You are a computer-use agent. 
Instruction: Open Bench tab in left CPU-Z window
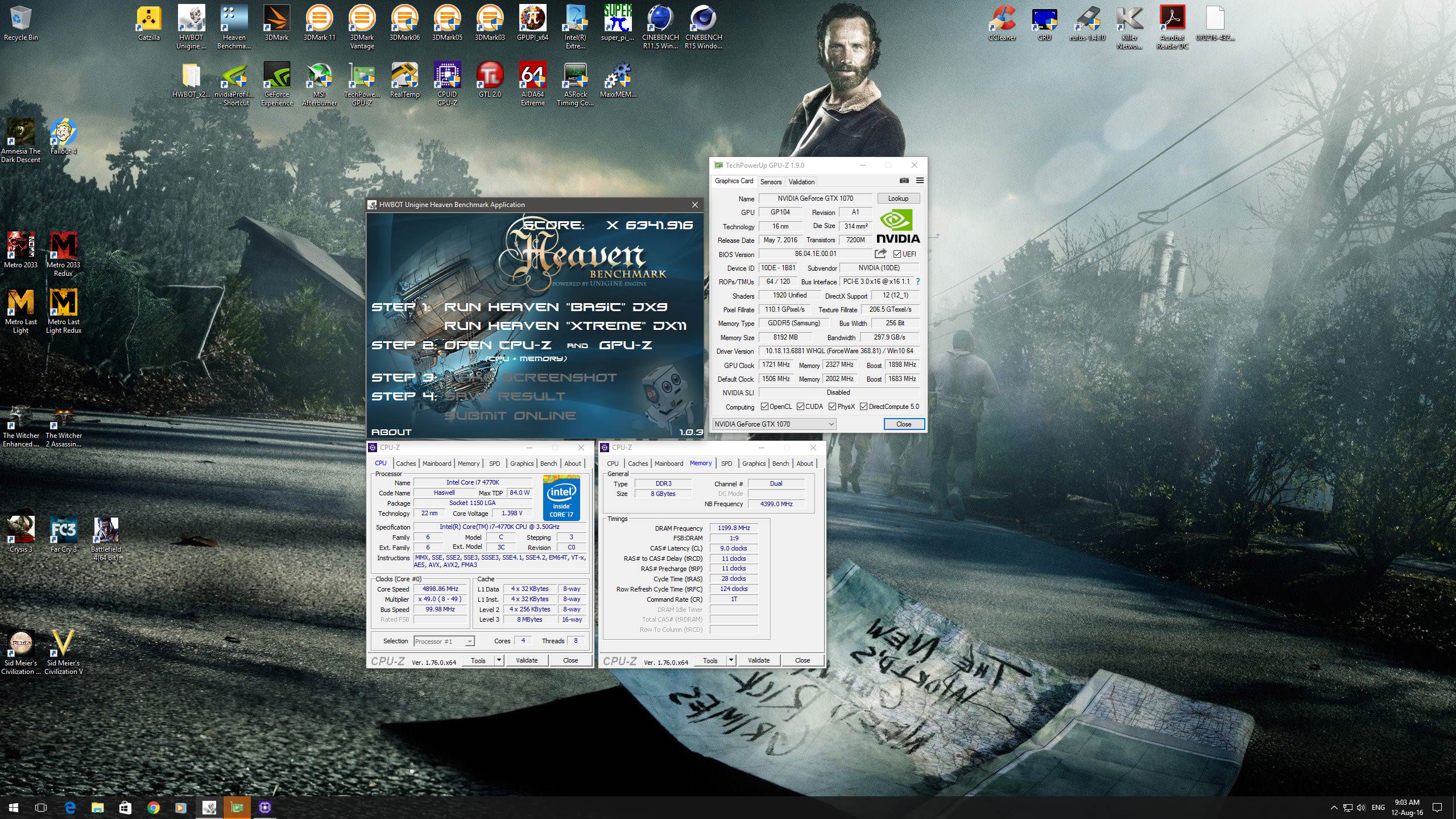(x=548, y=464)
